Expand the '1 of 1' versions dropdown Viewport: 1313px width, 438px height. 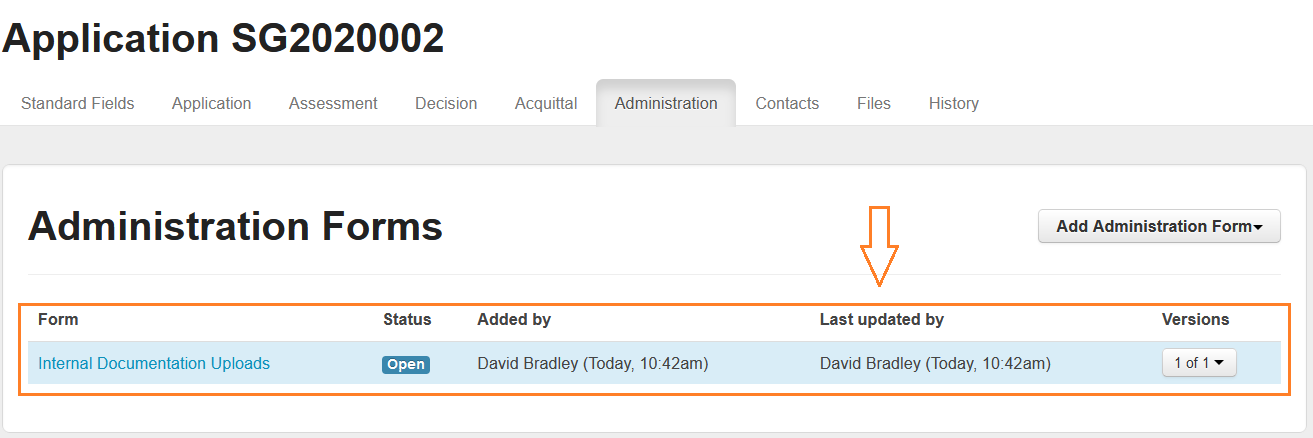click(1199, 363)
